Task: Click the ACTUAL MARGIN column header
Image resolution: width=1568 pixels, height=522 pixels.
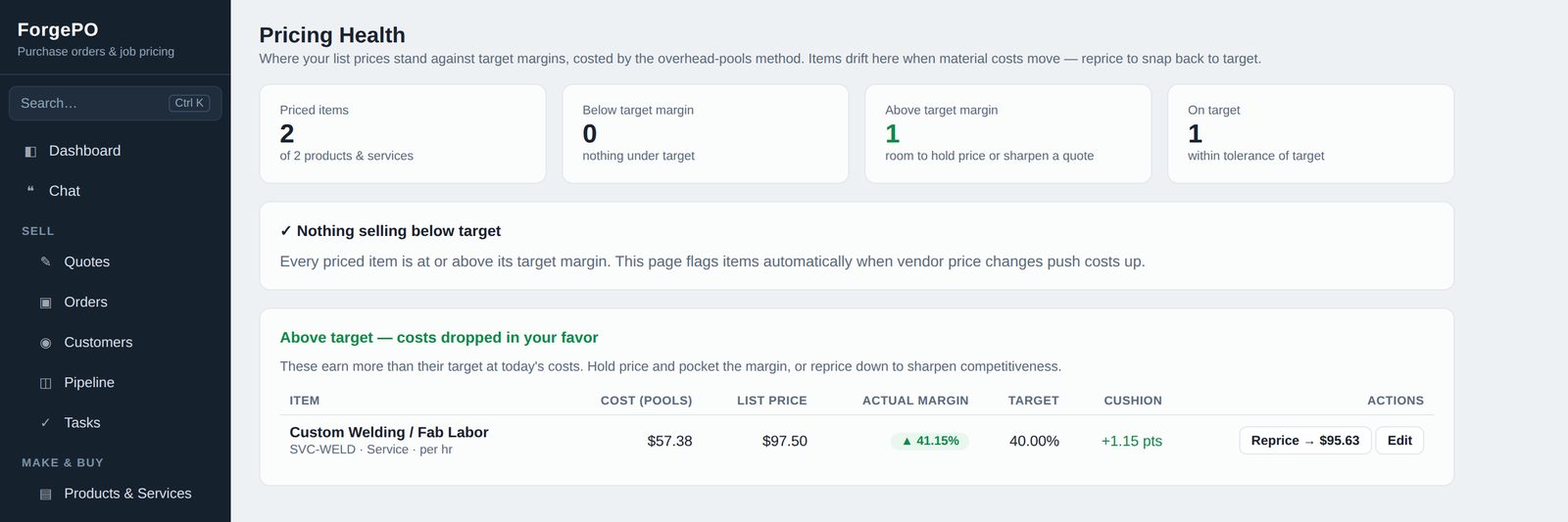Action: pyautogui.click(x=915, y=401)
